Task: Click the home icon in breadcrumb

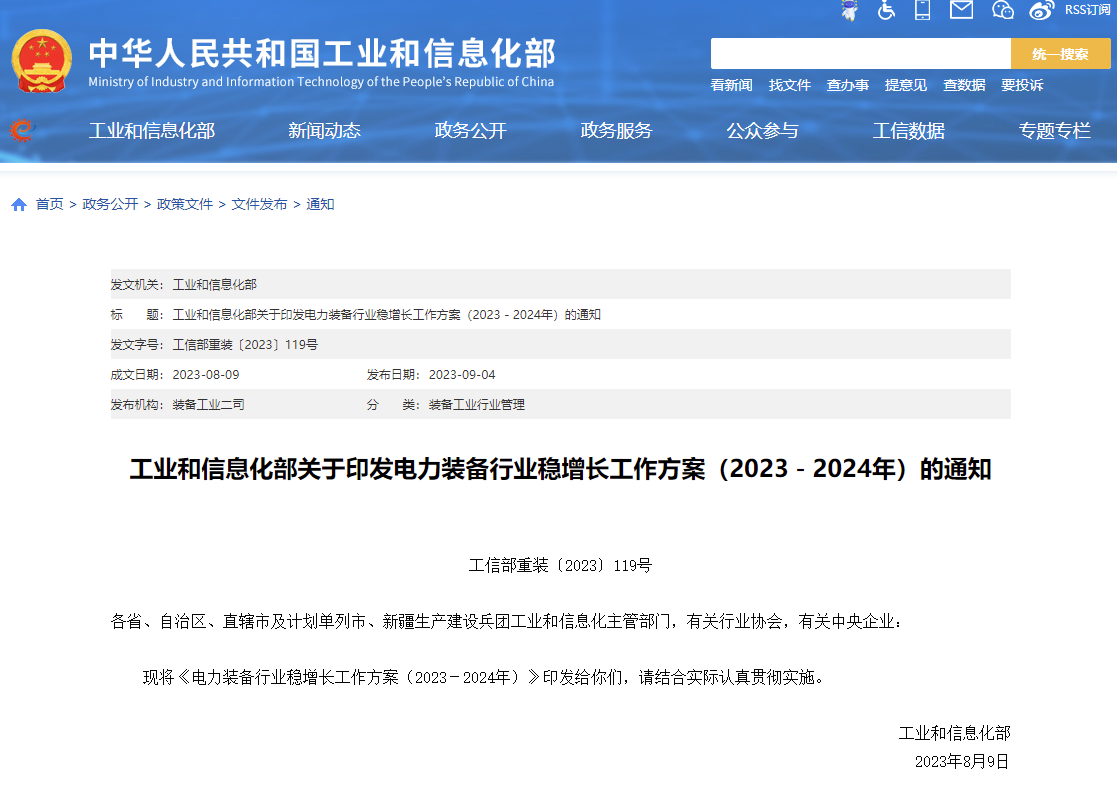Action: [19, 205]
